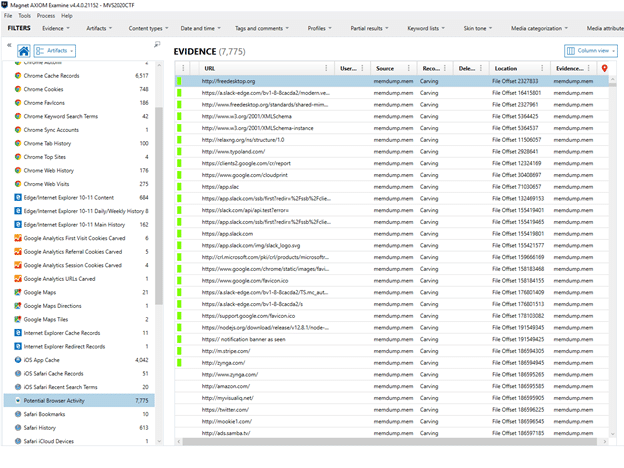
Task: Open the URL column options menu
Action: (x=326, y=68)
